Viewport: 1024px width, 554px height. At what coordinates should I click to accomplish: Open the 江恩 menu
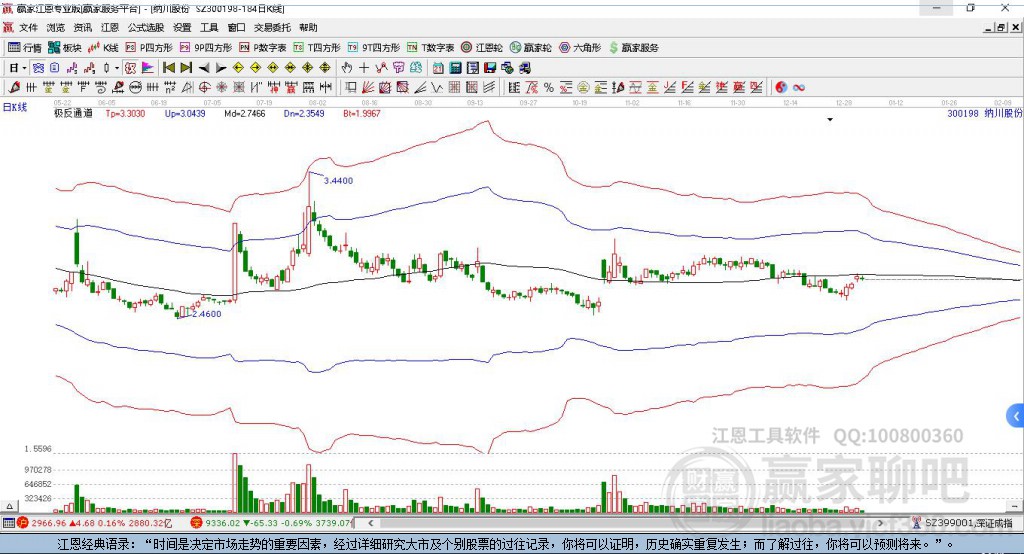[x=110, y=27]
